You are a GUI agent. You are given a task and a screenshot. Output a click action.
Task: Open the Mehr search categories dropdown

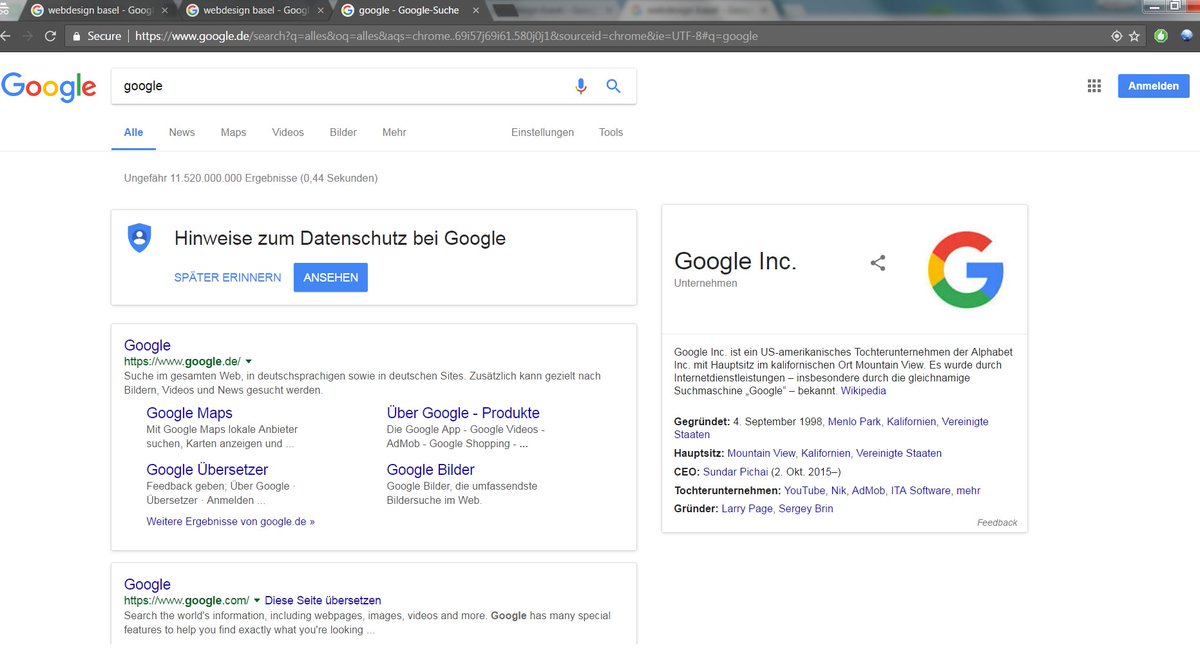tap(394, 132)
